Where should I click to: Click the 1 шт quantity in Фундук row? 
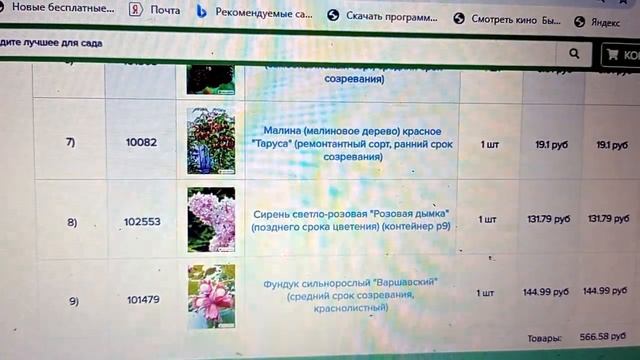(x=485, y=293)
